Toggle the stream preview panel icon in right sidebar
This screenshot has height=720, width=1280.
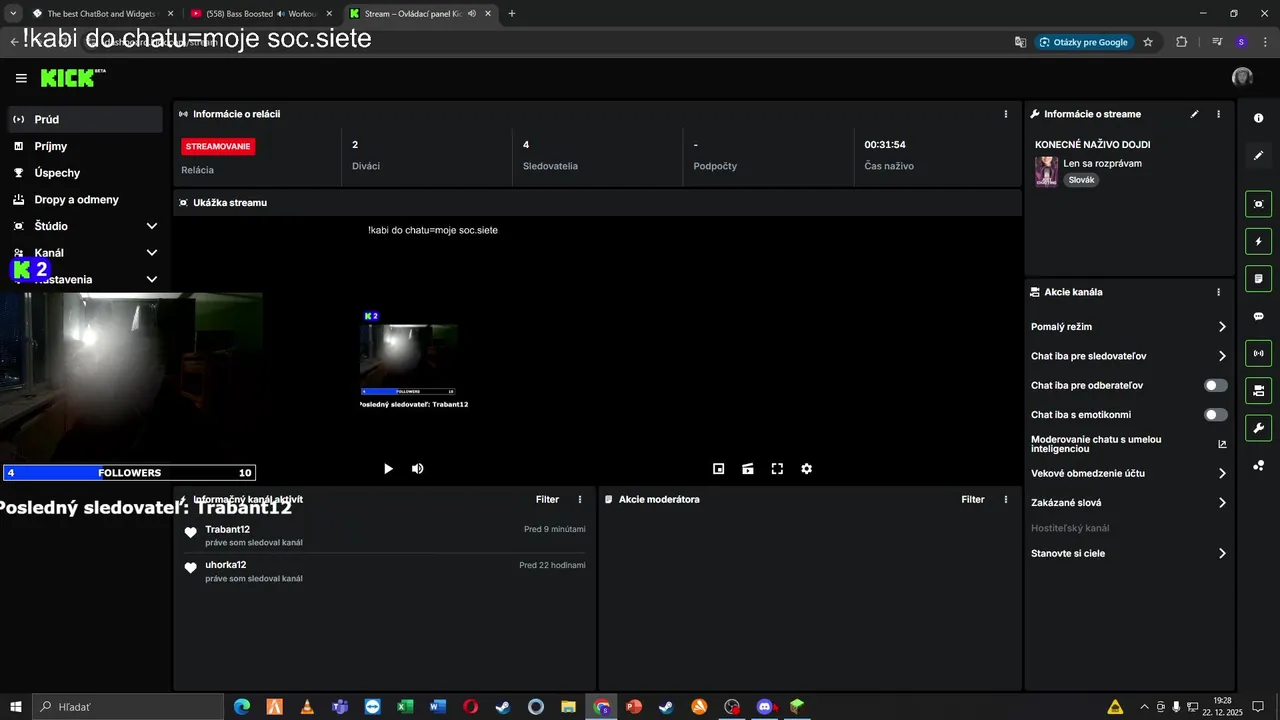(x=1258, y=204)
